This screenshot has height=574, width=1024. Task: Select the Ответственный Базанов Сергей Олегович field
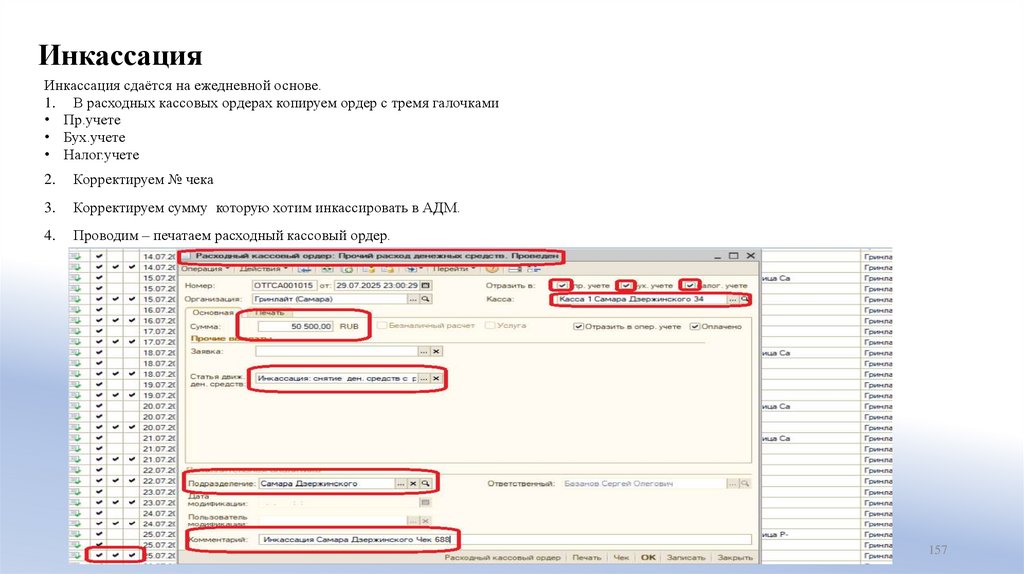pos(645,484)
